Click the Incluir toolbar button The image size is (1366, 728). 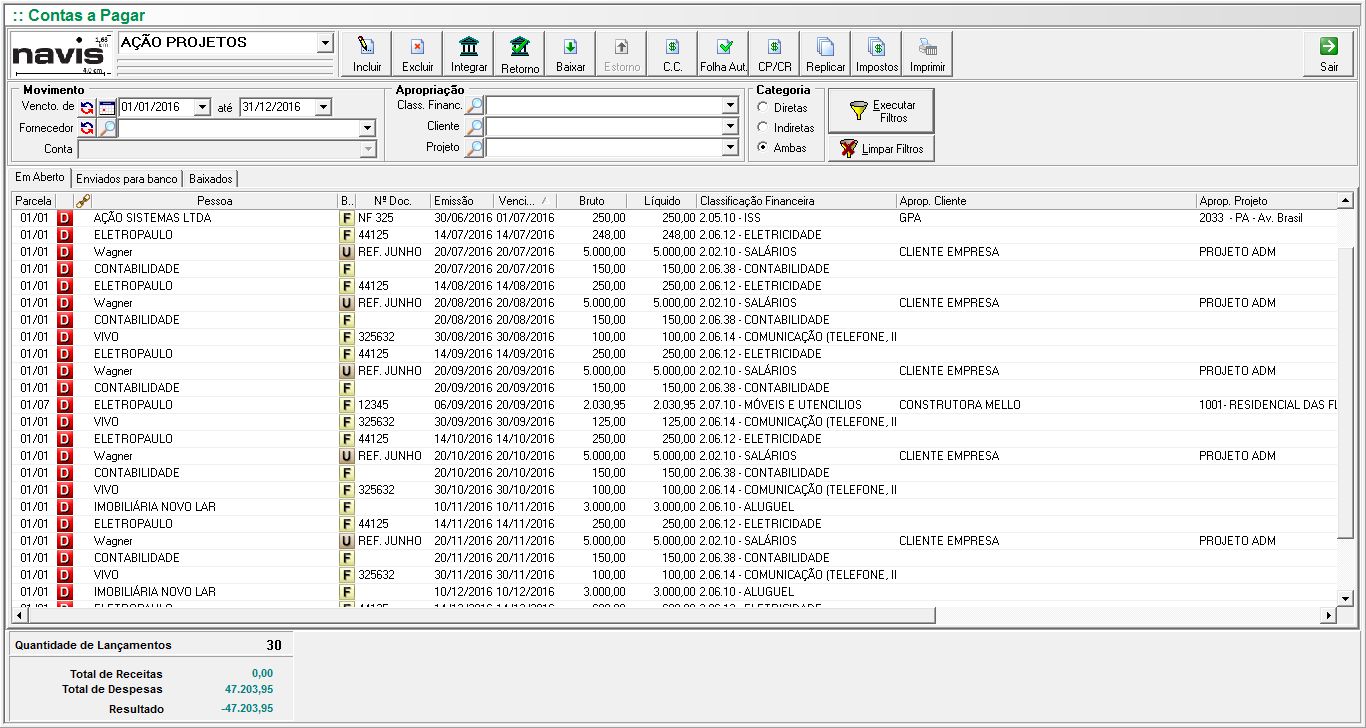pyautogui.click(x=367, y=54)
